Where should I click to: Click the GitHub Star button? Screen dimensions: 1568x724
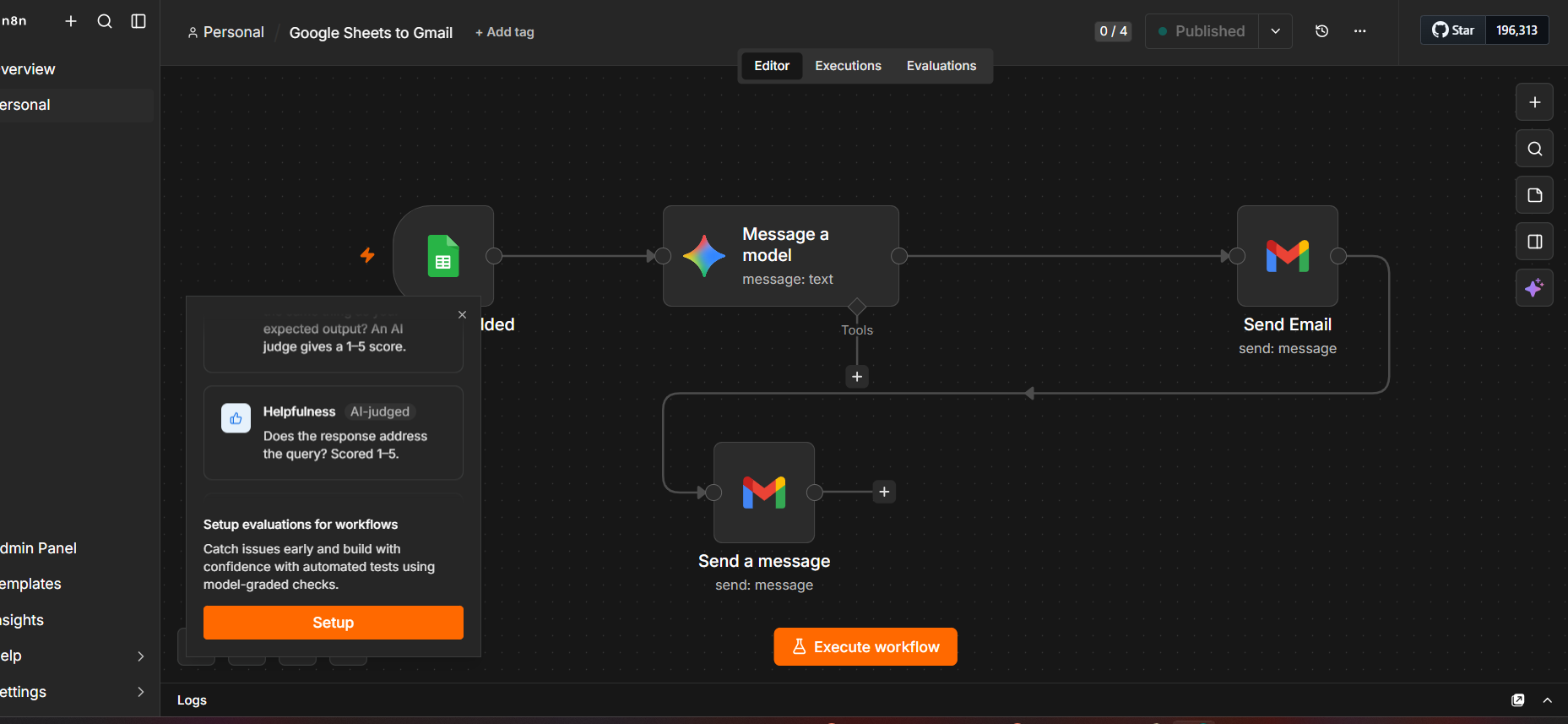coord(1453,30)
